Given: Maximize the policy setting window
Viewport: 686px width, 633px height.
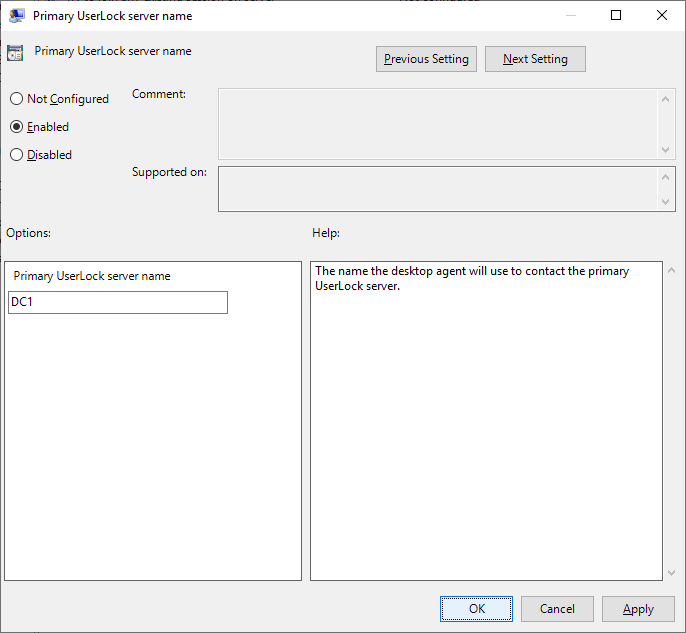Looking at the screenshot, I should click(616, 15).
